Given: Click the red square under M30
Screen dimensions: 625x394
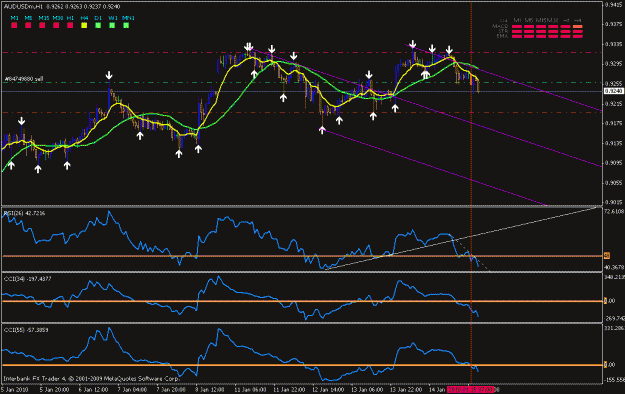Looking at the screenshot, I should click(x=56, y=26).
